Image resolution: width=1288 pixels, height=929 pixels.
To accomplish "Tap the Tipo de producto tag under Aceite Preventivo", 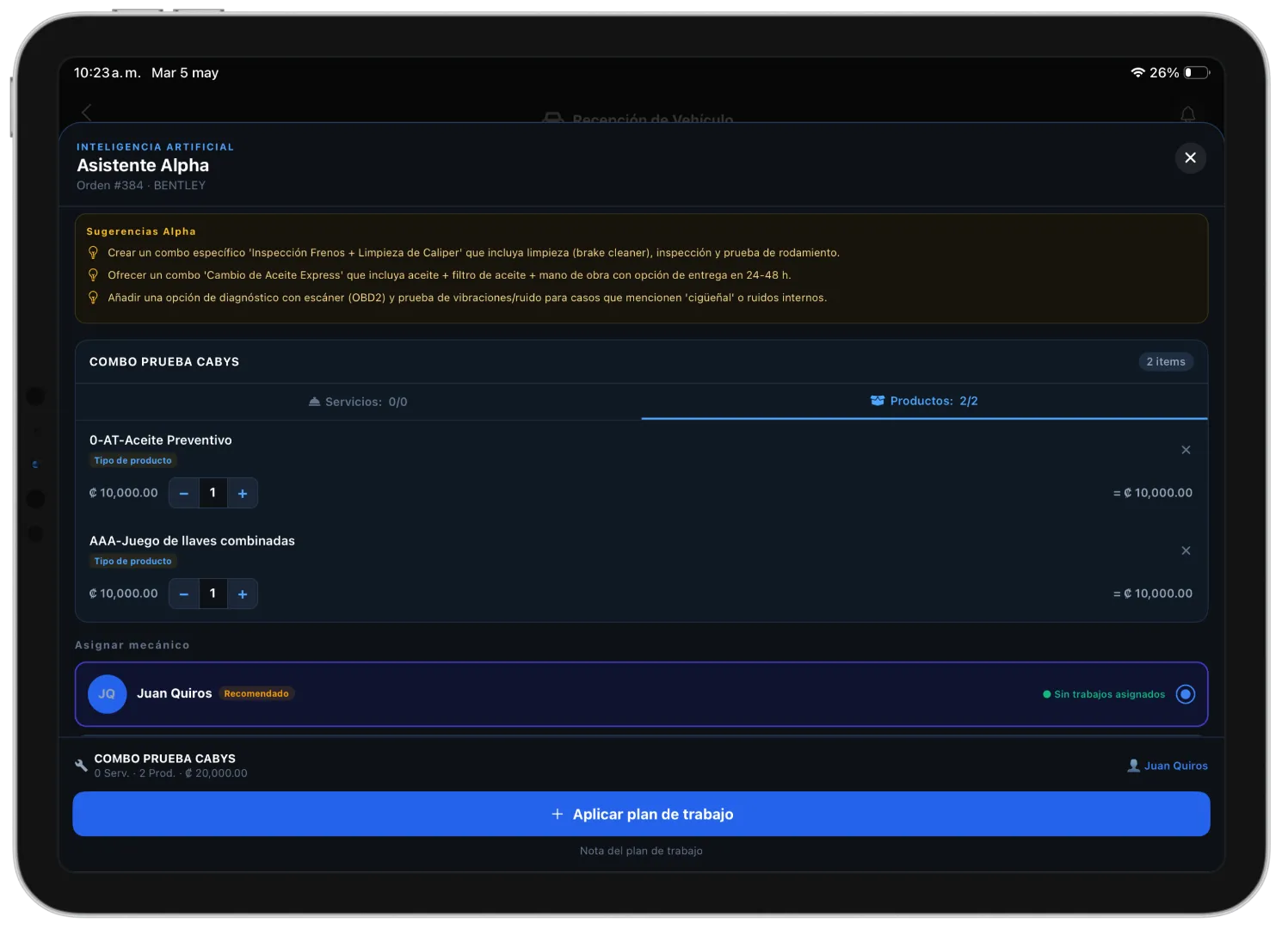I will [x=133, y=461].
